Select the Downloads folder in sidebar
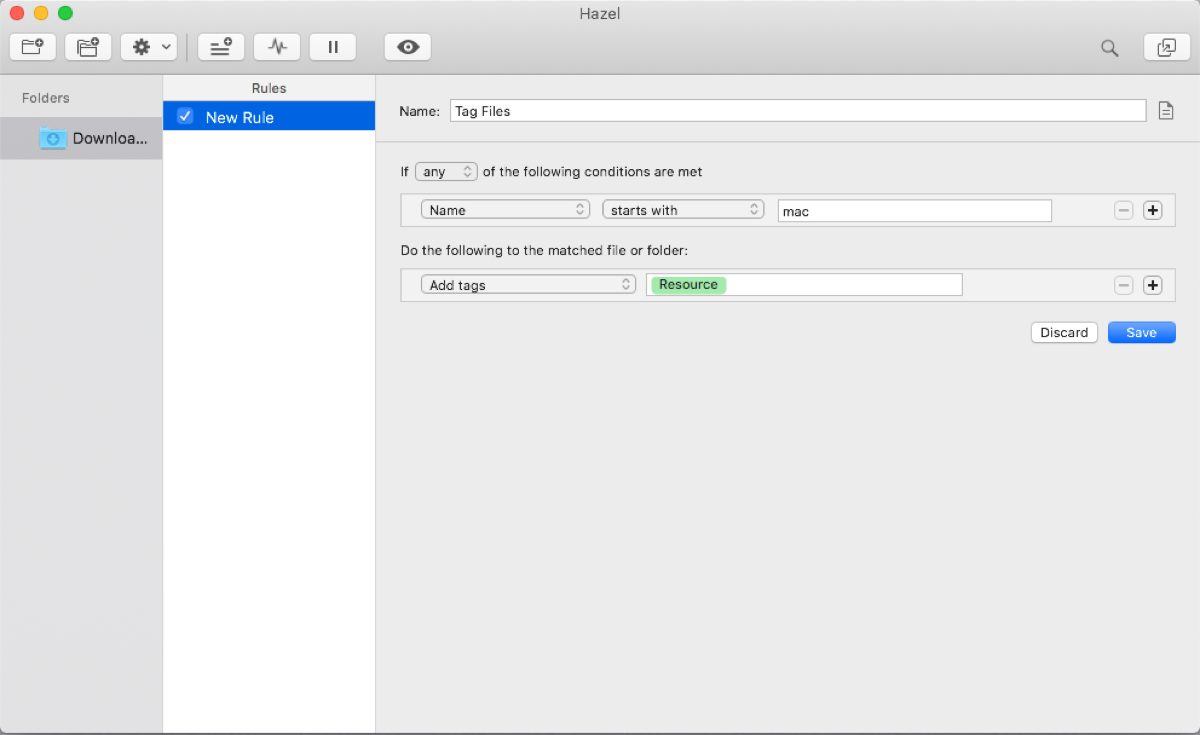This screenshot has height=735, width=1200. click(81, 138)
